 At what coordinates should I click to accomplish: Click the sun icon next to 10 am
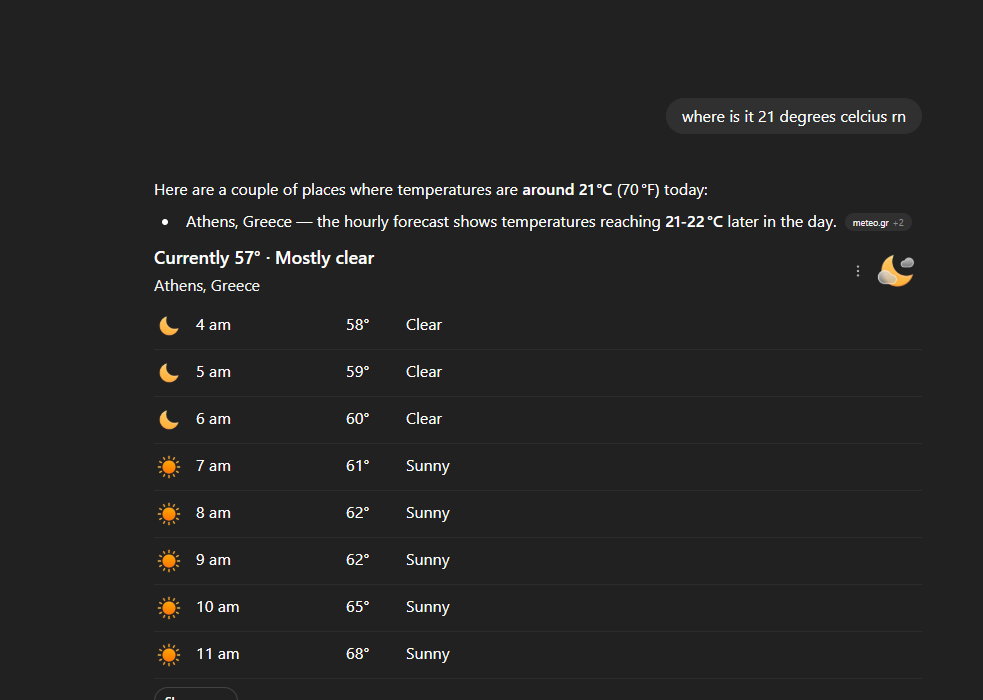tap(169, 607)
